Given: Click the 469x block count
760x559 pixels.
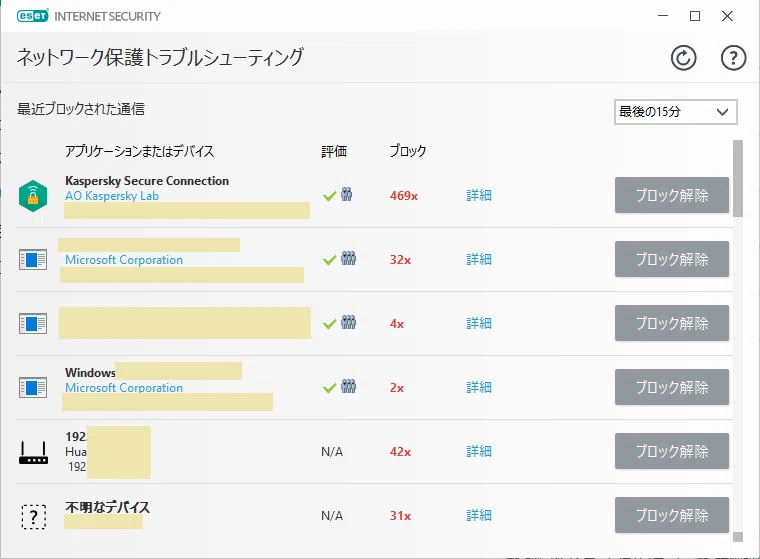Looking at the screenshot, I should point(404,196).
